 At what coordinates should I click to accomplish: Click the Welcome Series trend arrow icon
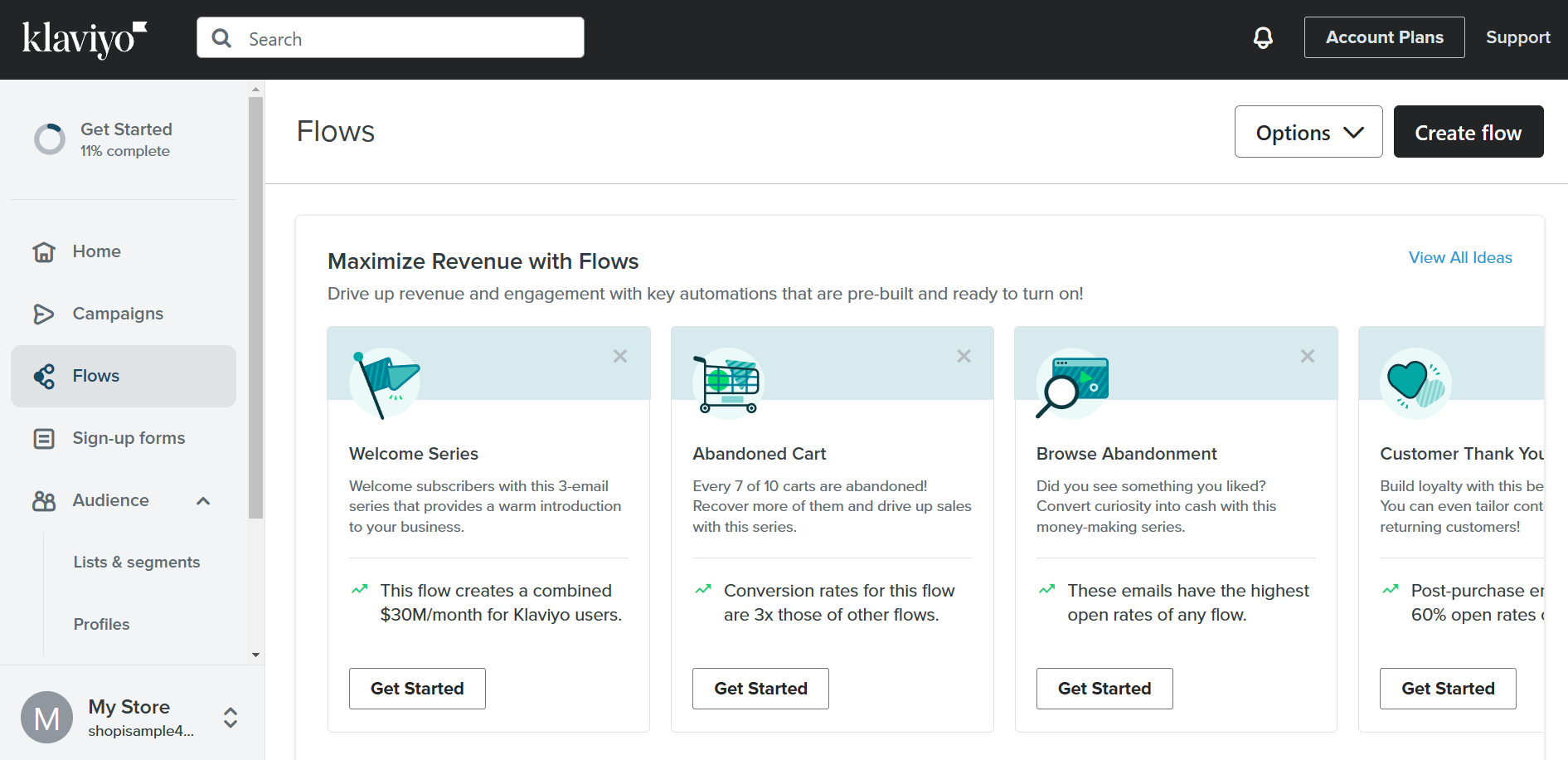click(360, 590)
